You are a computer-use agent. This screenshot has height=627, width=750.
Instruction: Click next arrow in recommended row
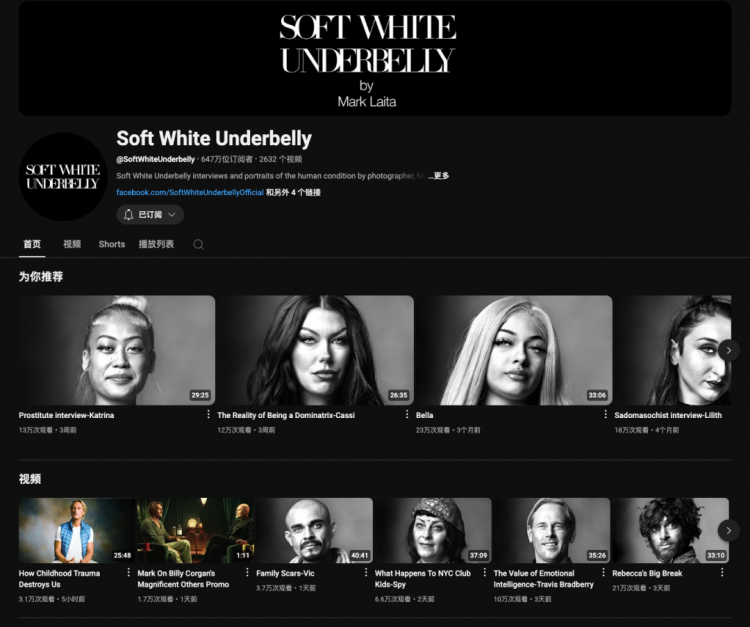pyautogui.click(x=728, y=351)
